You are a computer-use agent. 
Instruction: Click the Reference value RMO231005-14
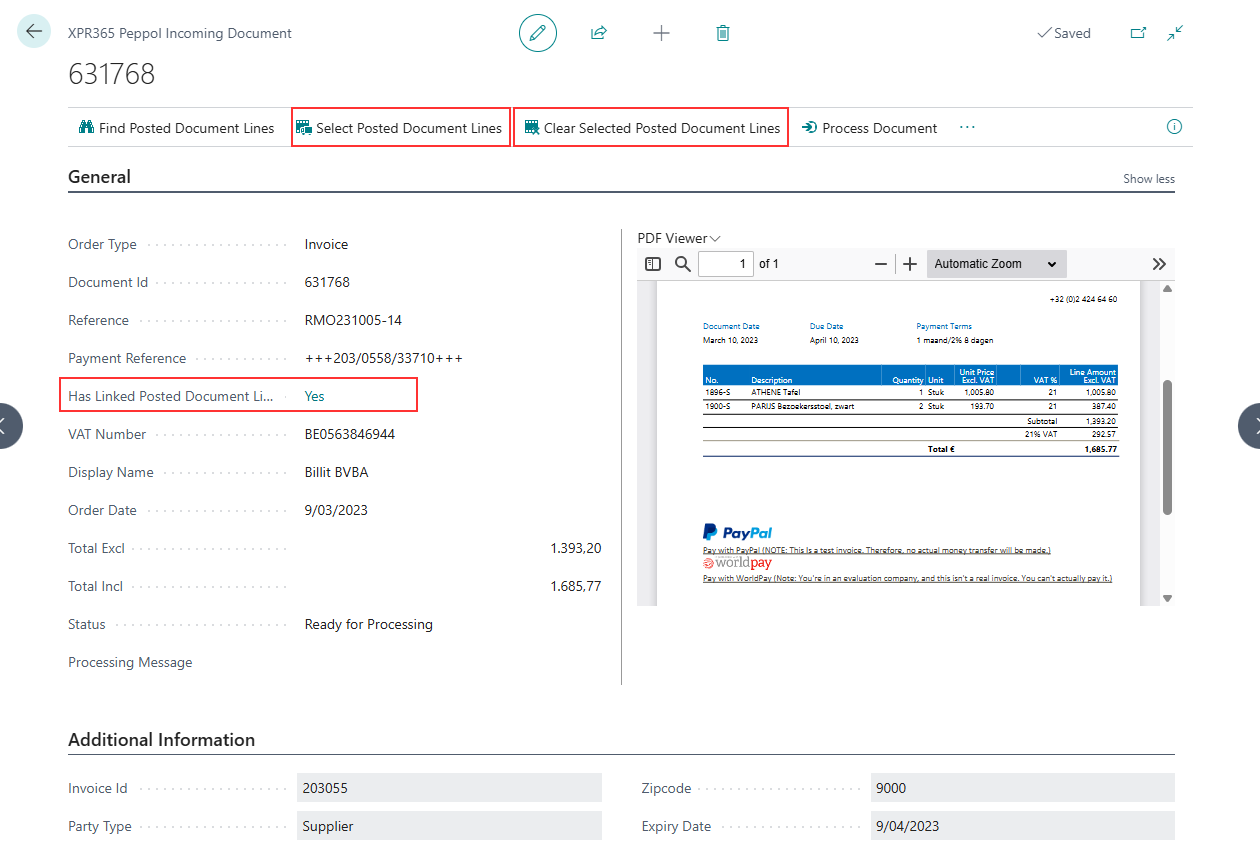tap(353, 320)
